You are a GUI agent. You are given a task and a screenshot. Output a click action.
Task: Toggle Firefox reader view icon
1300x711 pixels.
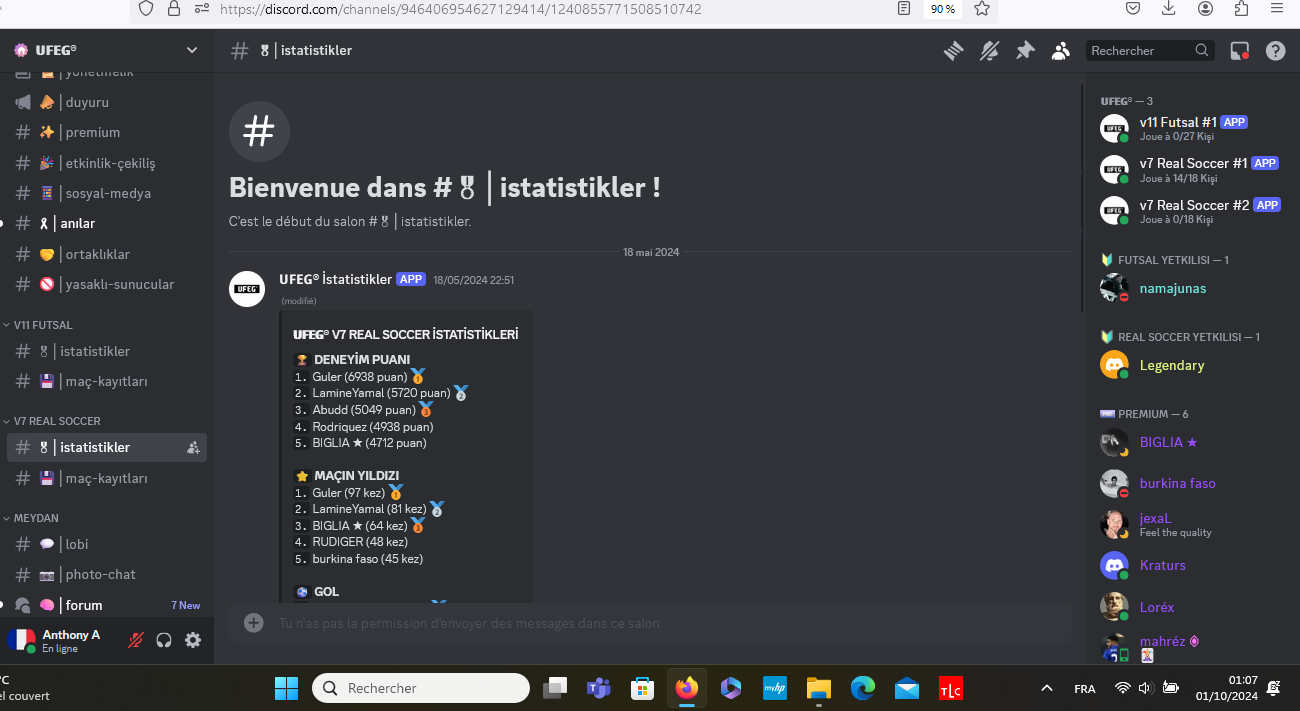pos(904,9)
